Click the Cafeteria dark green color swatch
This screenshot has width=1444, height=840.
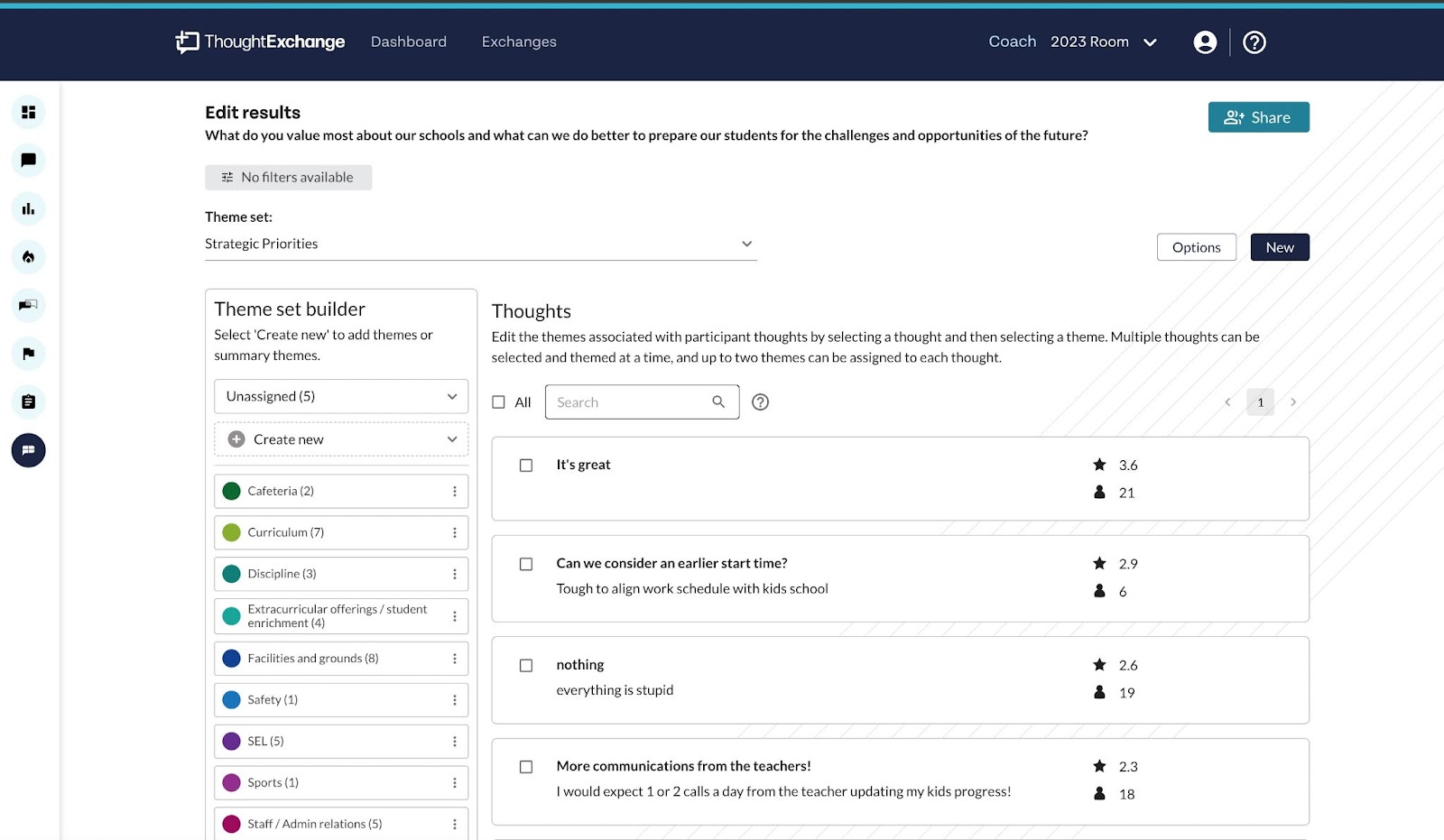click(x=232, y=491)
